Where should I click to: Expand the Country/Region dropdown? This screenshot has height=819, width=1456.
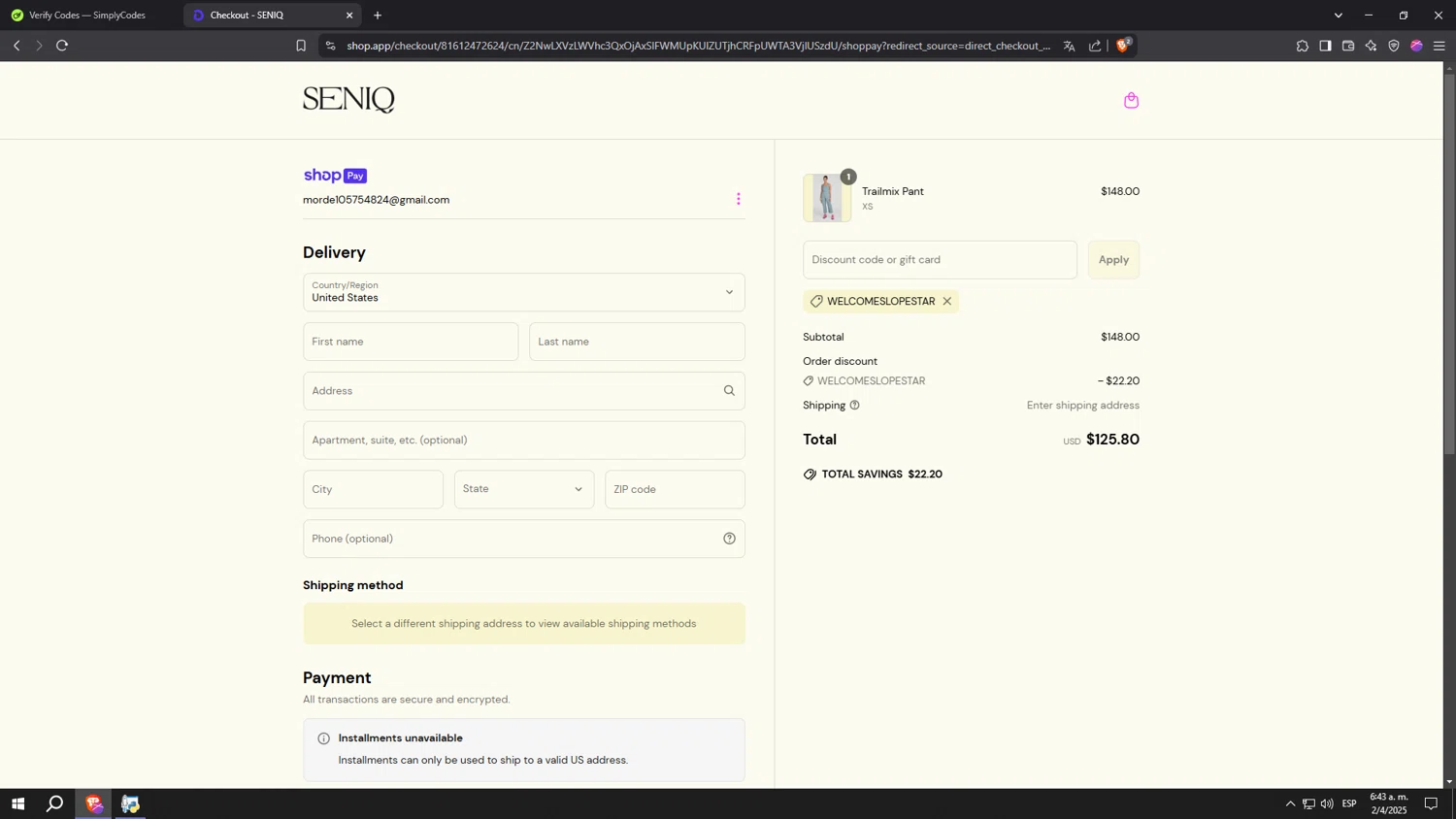[x=524, y=292]
